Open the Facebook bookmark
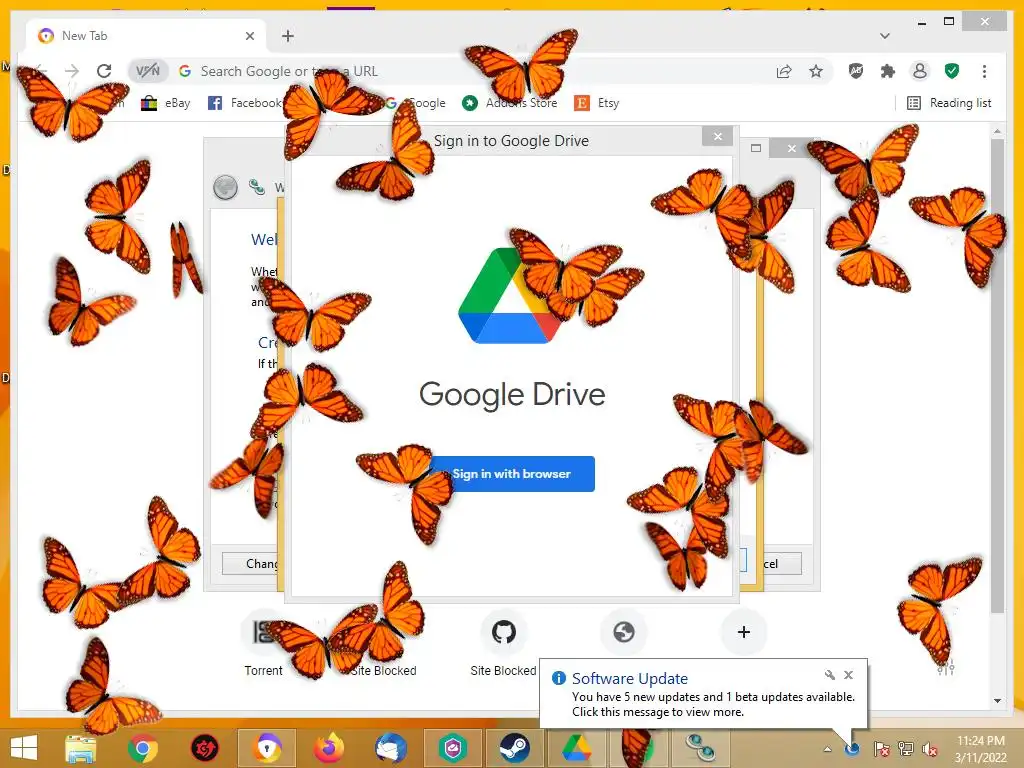1024x768 pixels. point(244,103)
